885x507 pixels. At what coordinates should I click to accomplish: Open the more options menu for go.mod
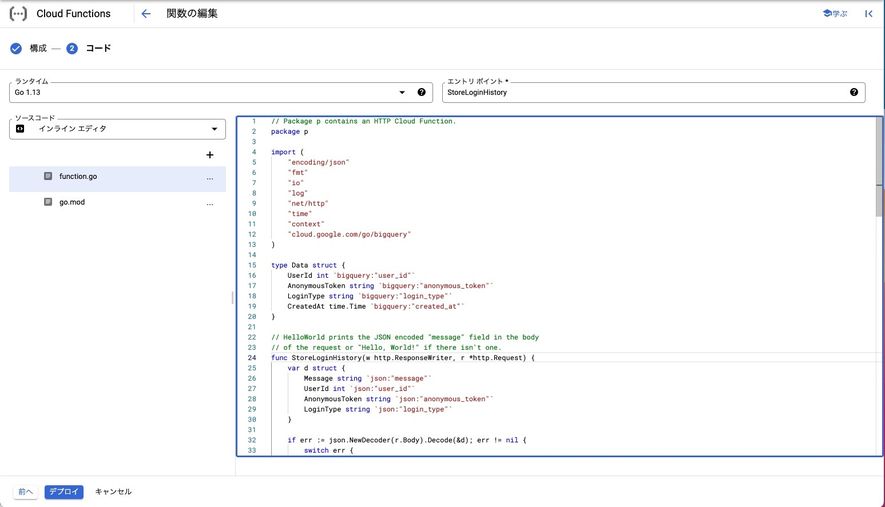[210, 204]
